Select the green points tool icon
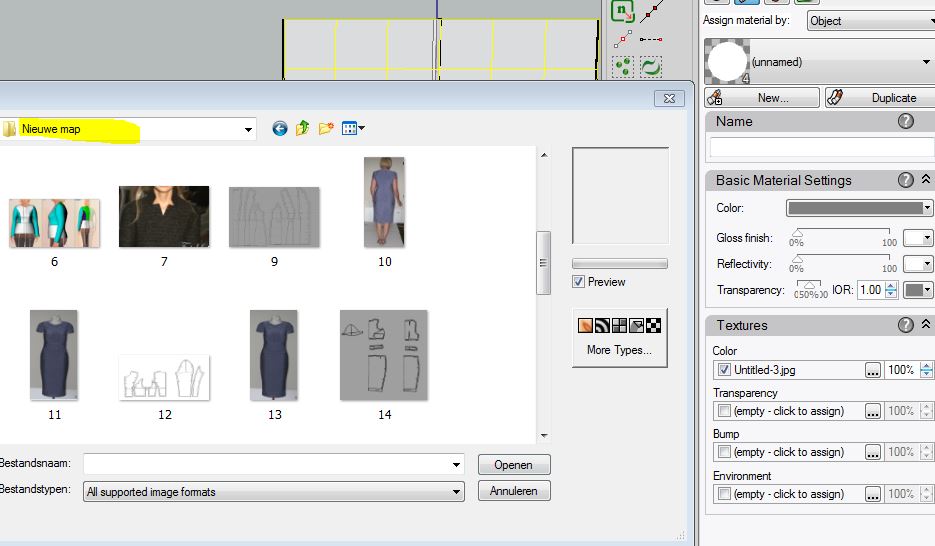 624,67
